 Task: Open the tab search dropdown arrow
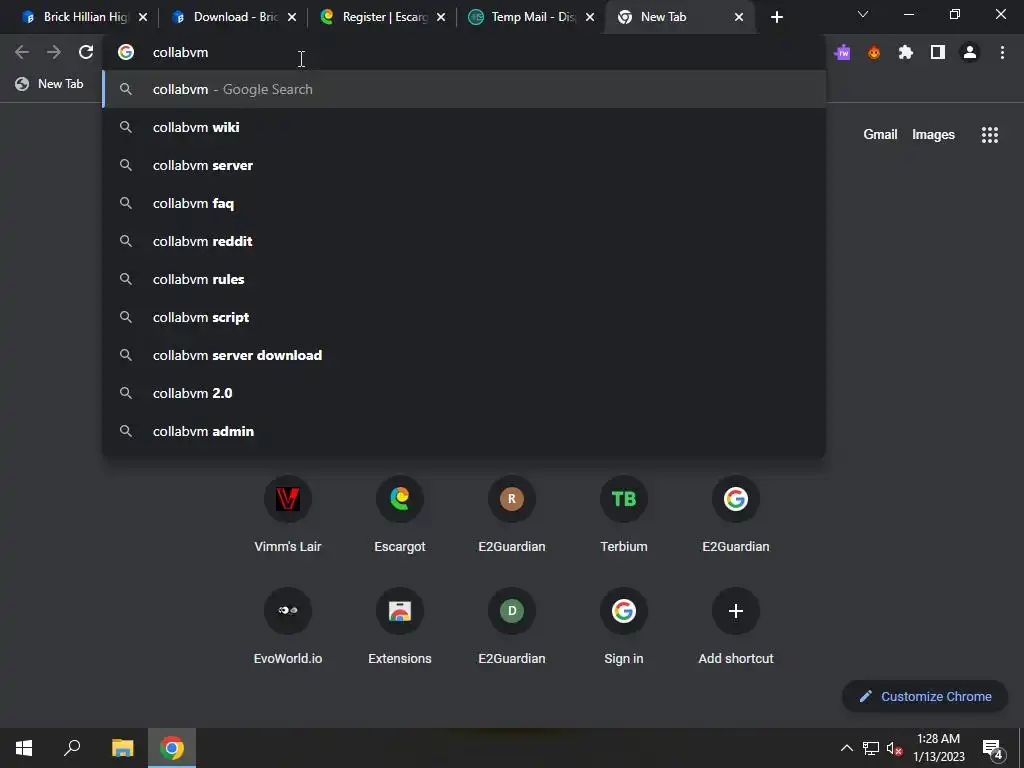(x=863, y=14)
